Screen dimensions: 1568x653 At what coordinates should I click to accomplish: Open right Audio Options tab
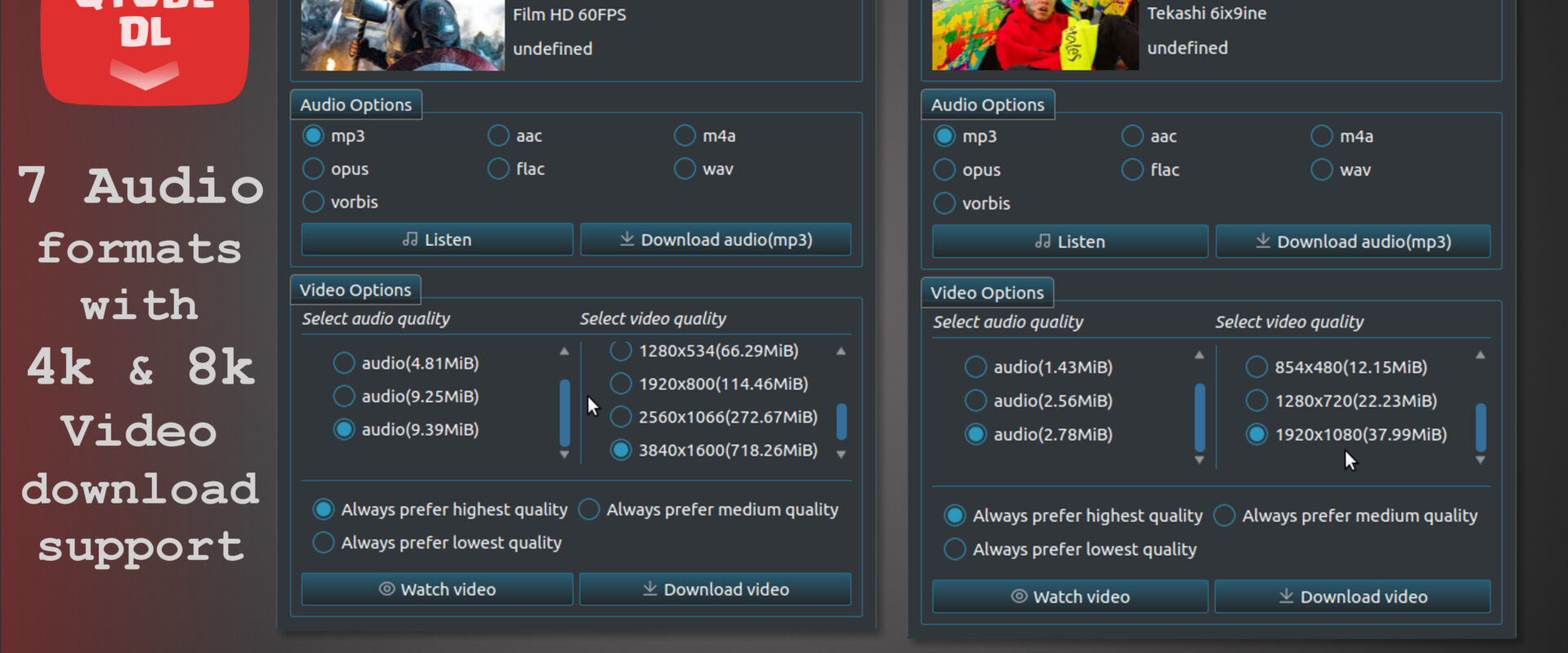987,104
